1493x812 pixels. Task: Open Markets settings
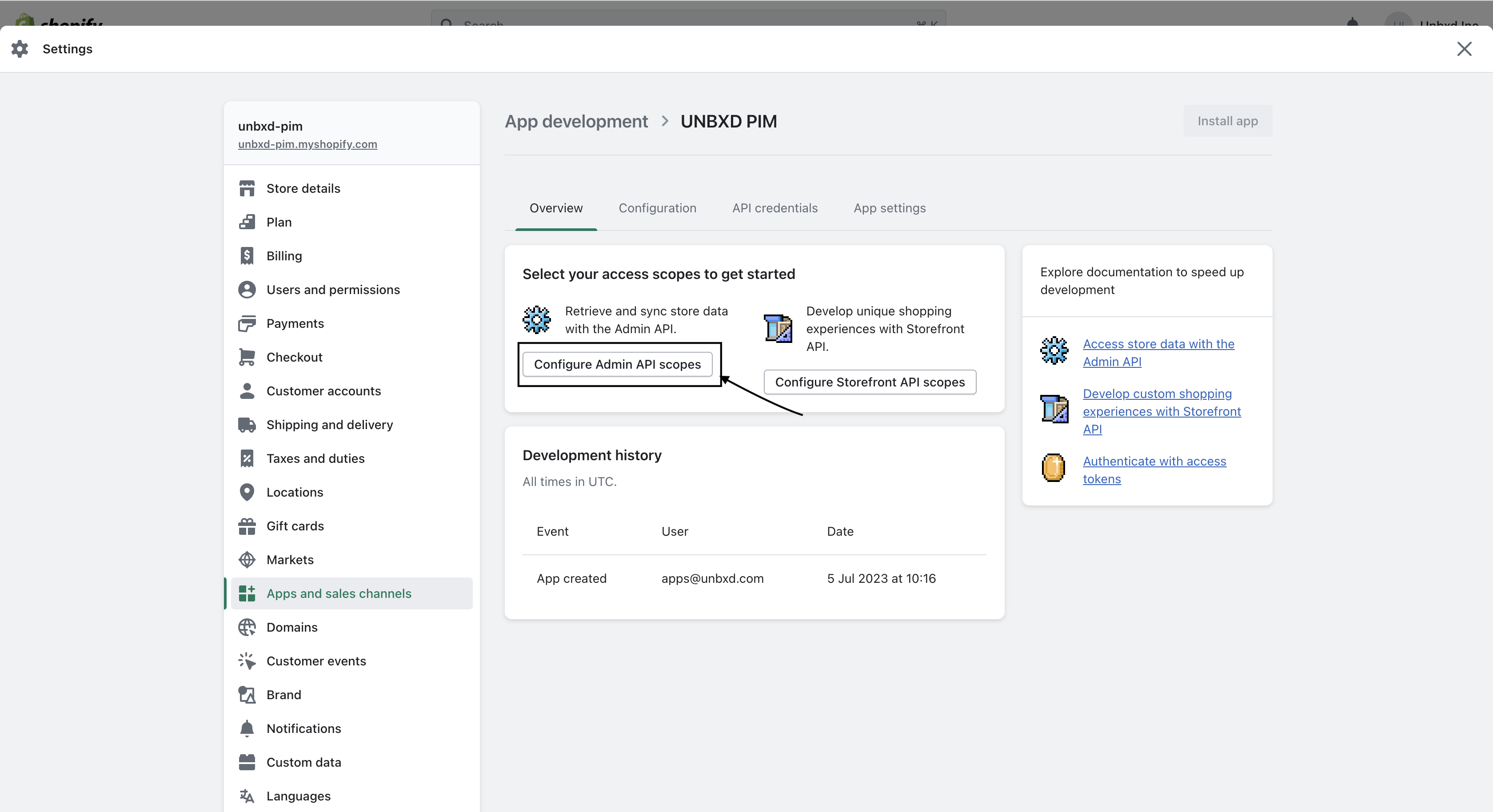tap(351, 560)
